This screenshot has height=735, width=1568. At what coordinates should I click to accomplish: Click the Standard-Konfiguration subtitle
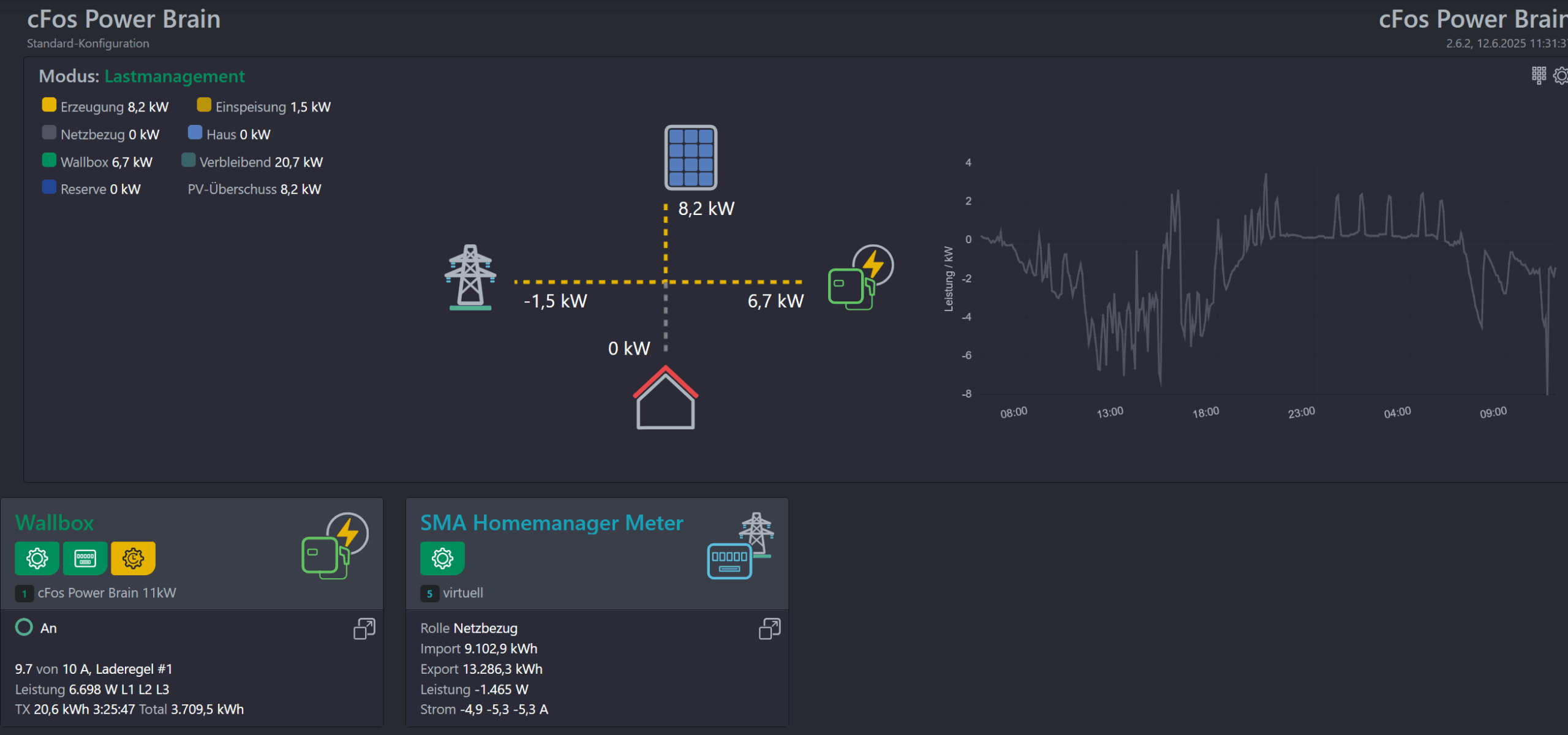pos(88,43)
